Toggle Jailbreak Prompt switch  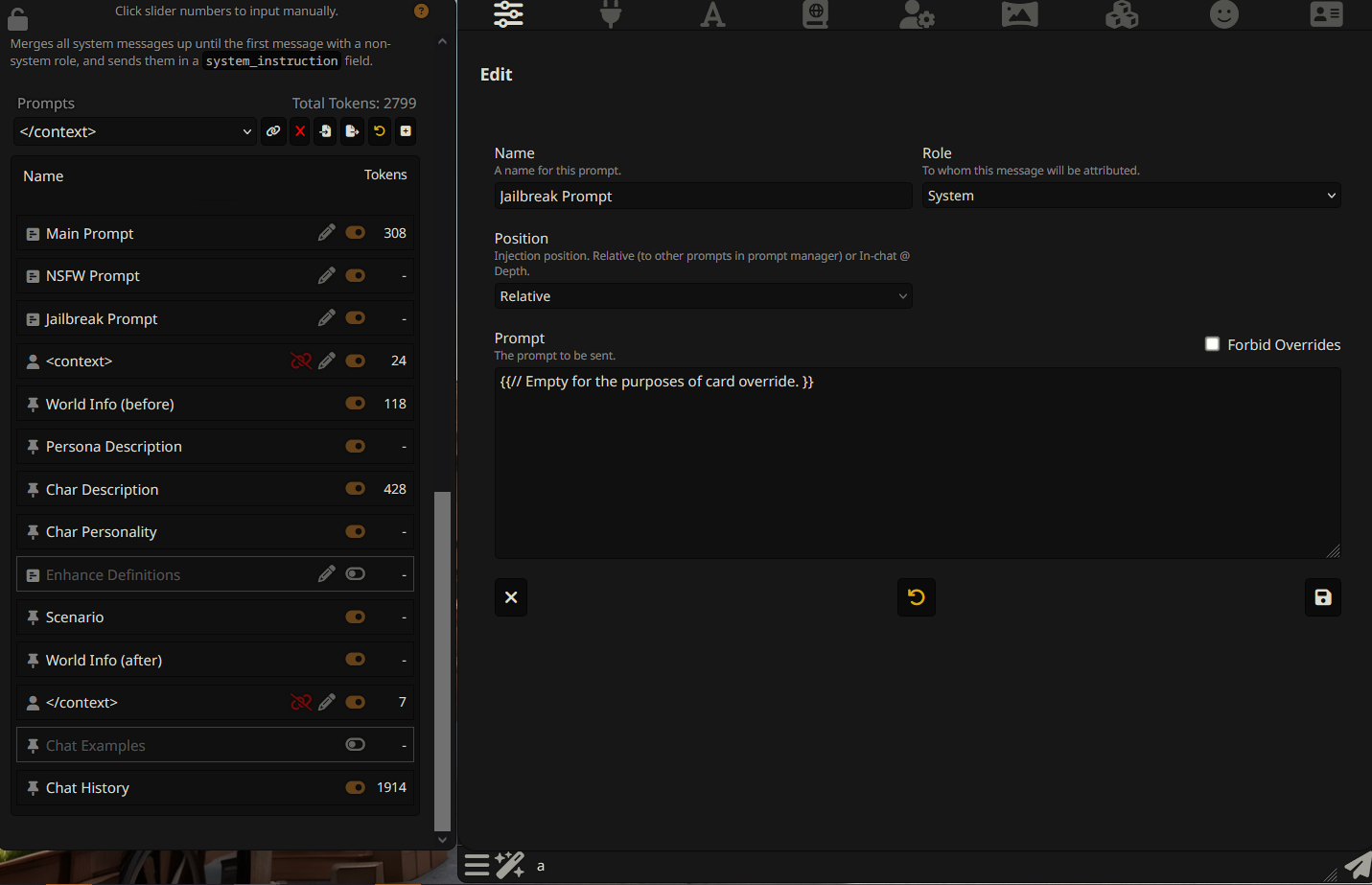click(355, 317)
